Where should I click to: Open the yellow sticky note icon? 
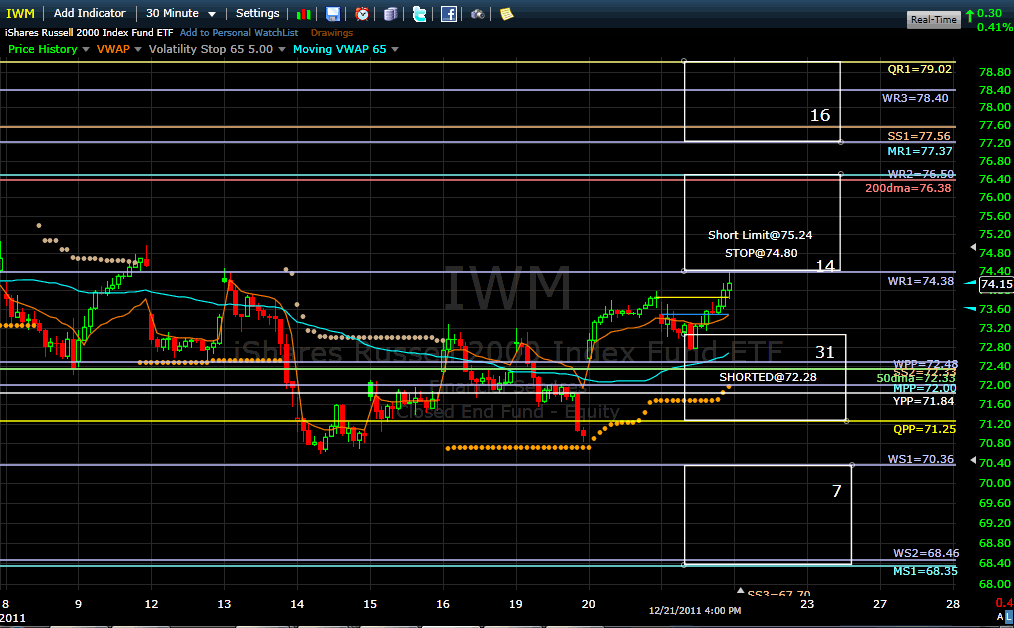click(506, 14)
